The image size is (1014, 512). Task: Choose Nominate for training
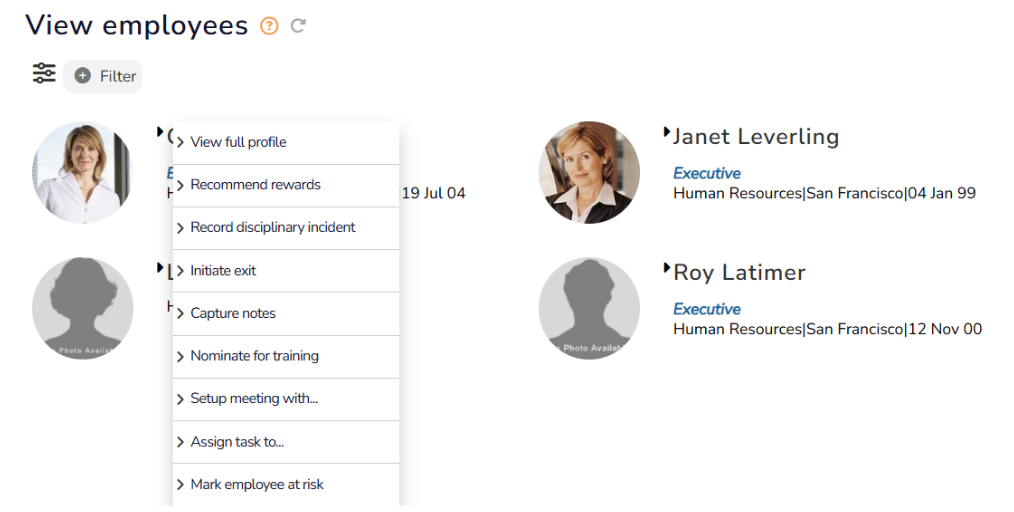254,357
